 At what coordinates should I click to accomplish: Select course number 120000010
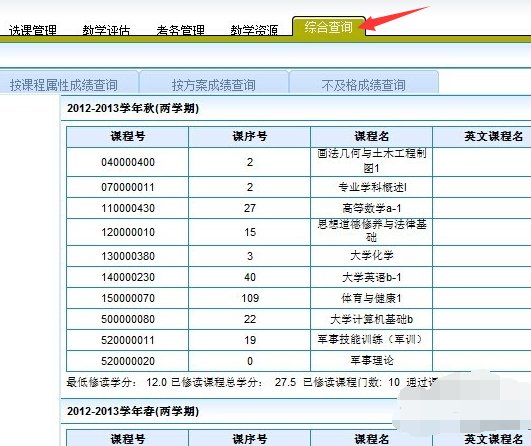point(128,232)
